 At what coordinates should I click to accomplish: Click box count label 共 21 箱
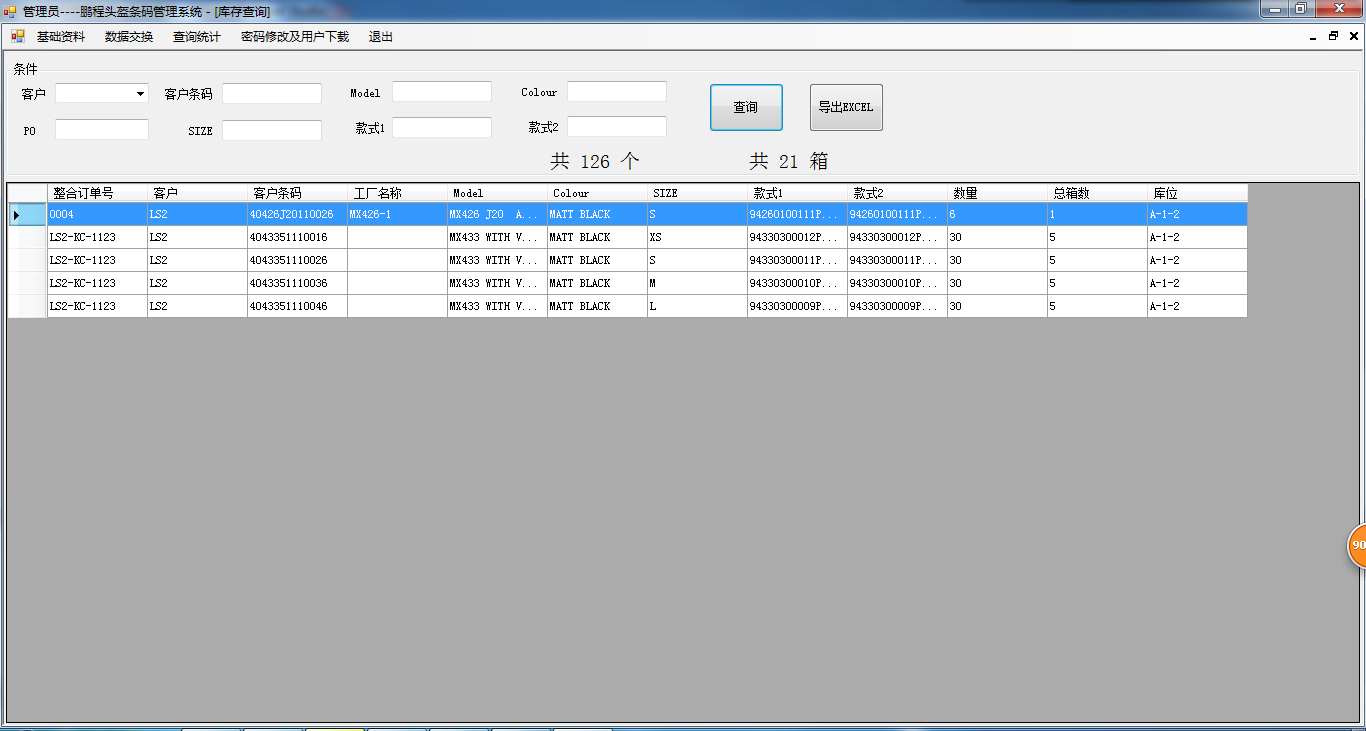[789, 161]
